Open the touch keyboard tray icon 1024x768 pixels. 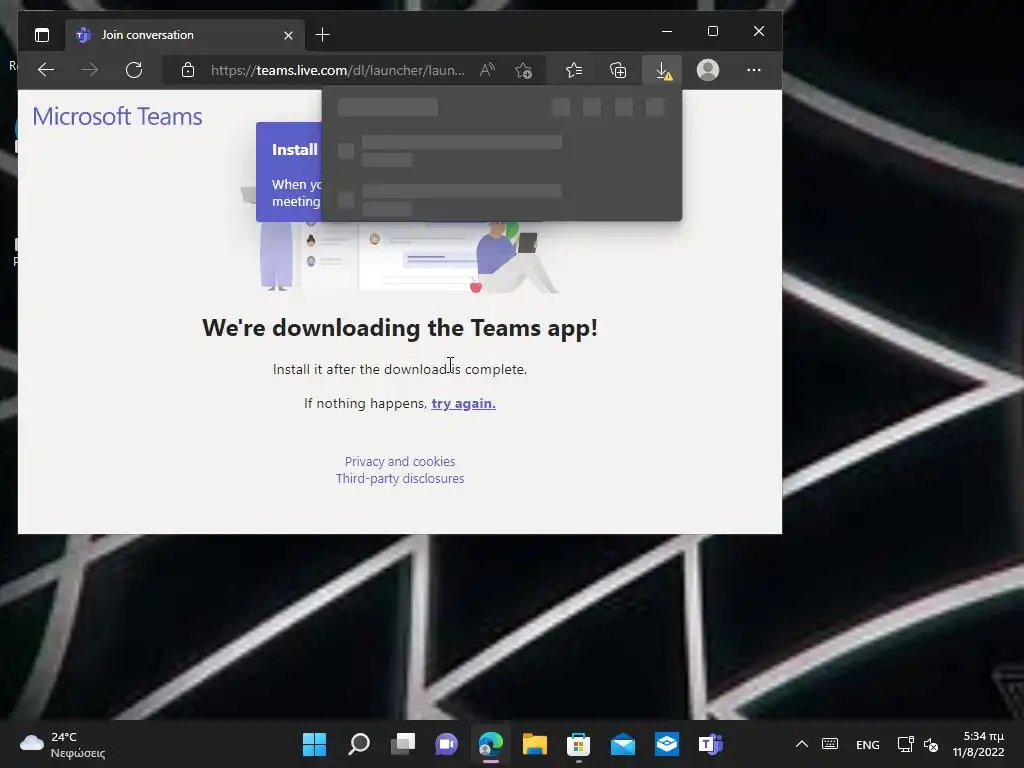830,744
